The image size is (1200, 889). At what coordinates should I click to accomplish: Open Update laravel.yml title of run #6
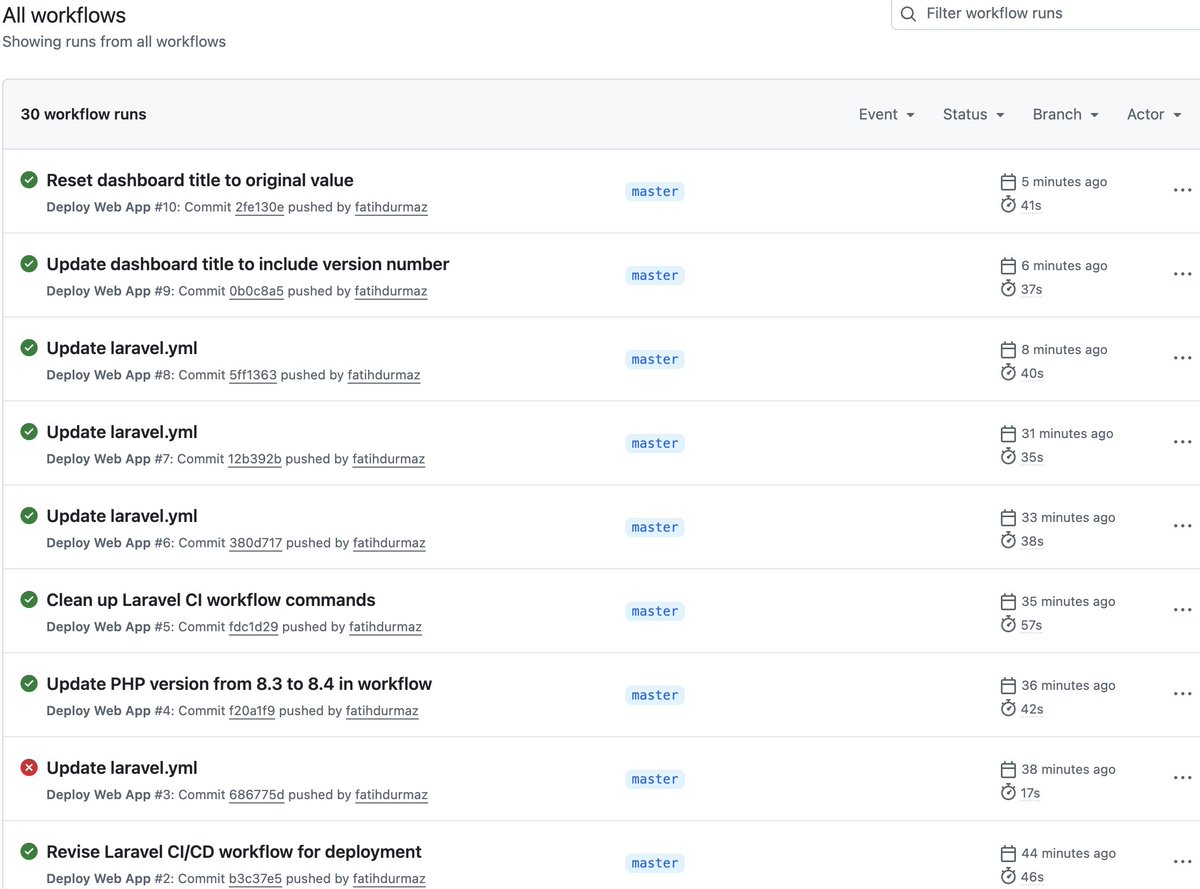(x=122, y=516)
